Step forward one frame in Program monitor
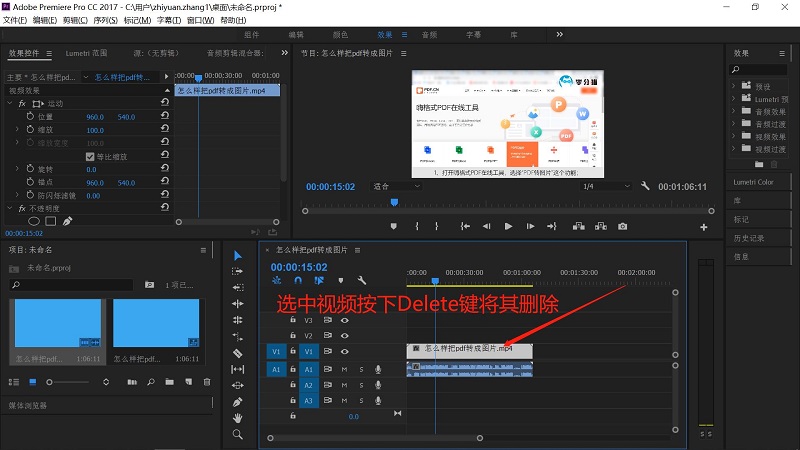The height and width of the screenshot is (450, 800). click(530, 226)
